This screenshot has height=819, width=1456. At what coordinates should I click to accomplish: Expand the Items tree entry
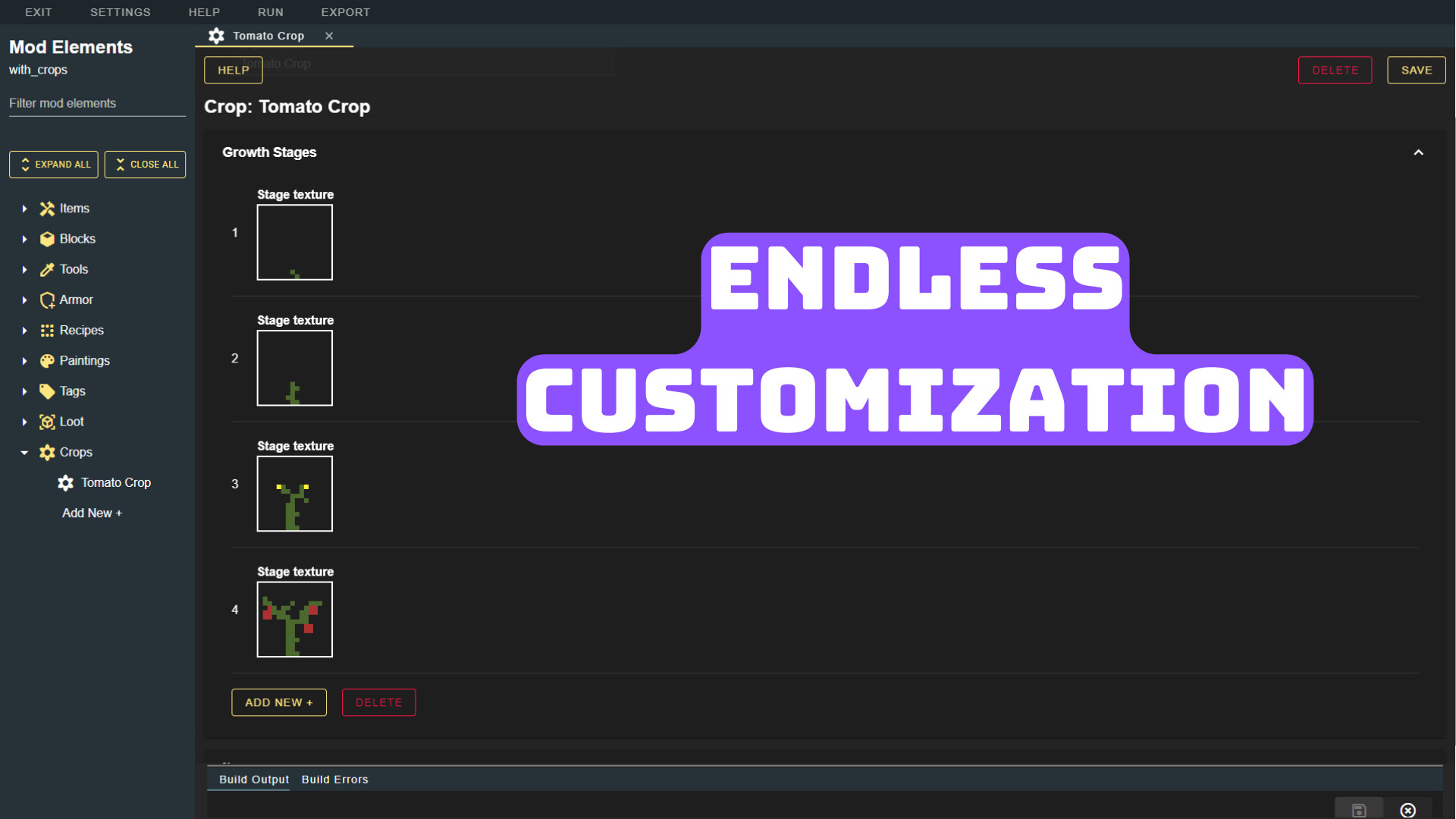point(24,209)
